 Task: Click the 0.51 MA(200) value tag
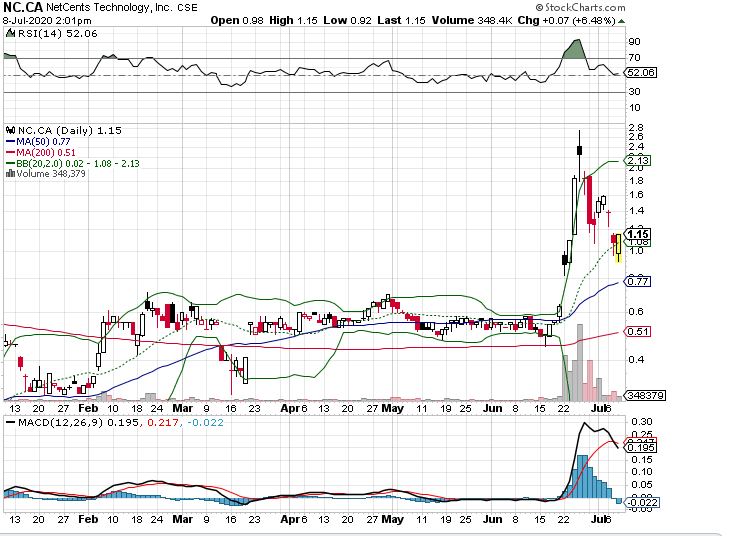638,332
